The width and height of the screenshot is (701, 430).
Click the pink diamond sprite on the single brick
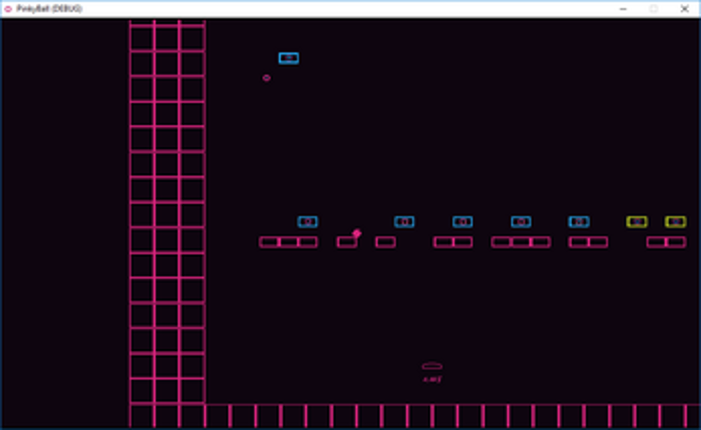357,233
